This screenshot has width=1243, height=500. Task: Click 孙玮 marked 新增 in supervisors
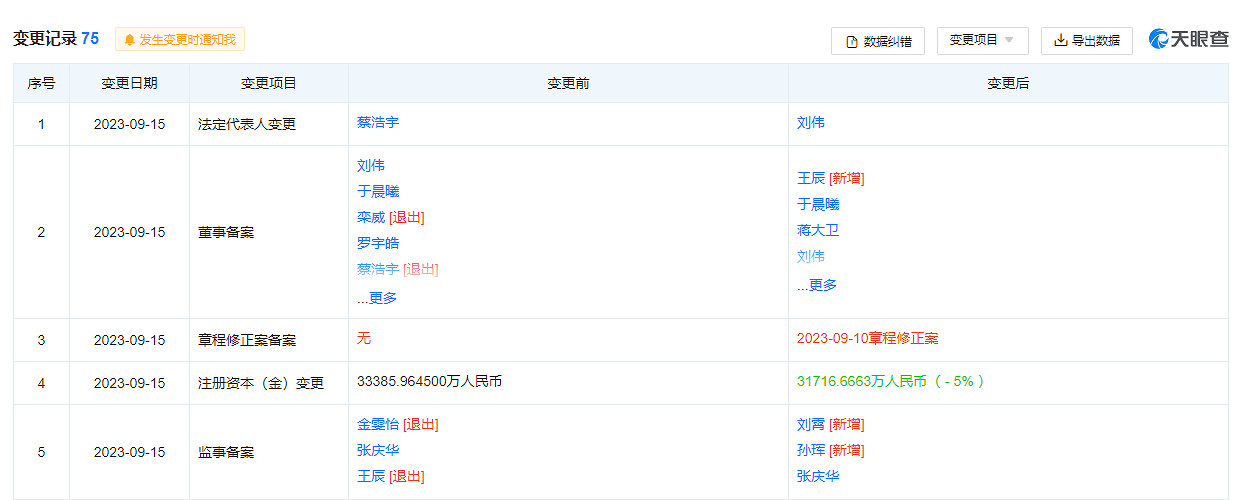(811, 450)
